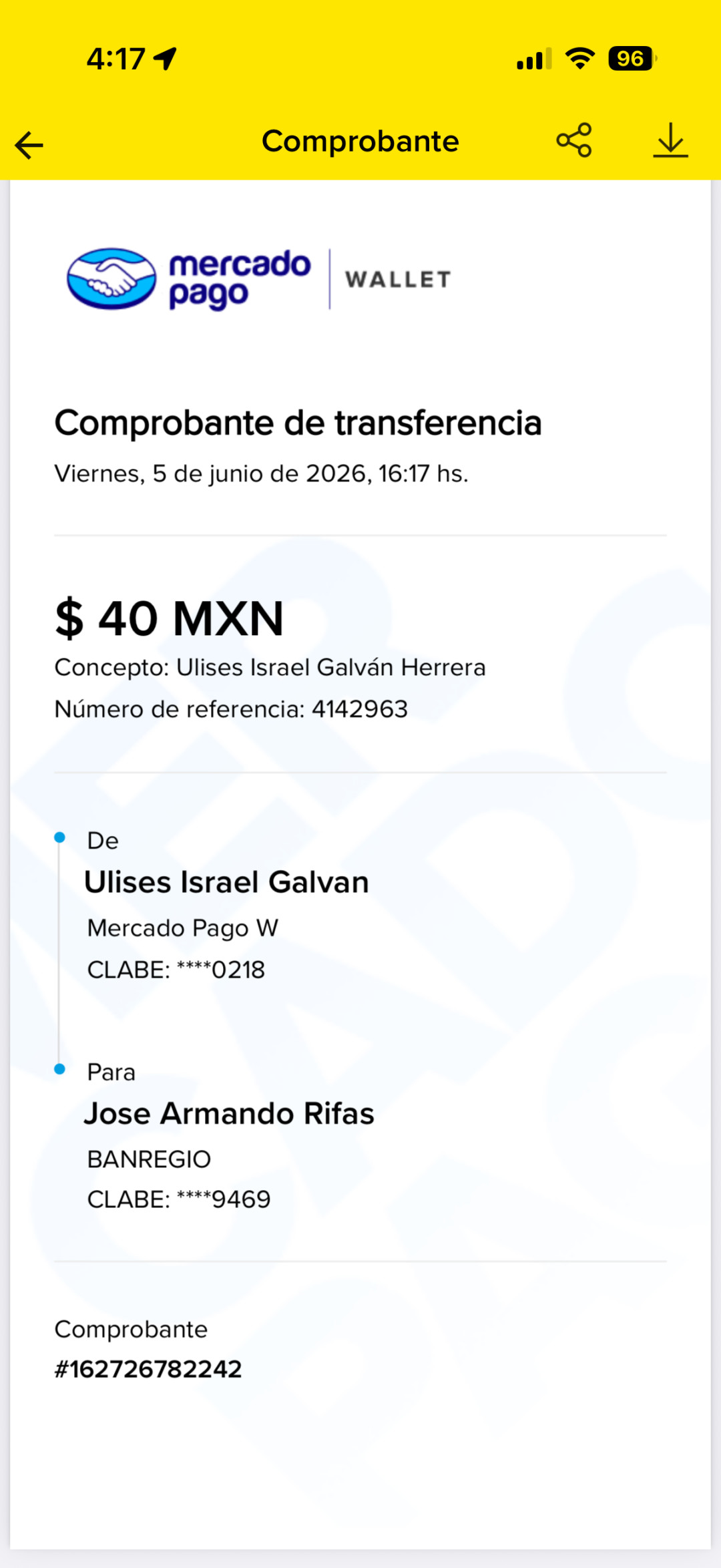
Task: Tap the back arrow icon
Action: (x=29, y=145)
